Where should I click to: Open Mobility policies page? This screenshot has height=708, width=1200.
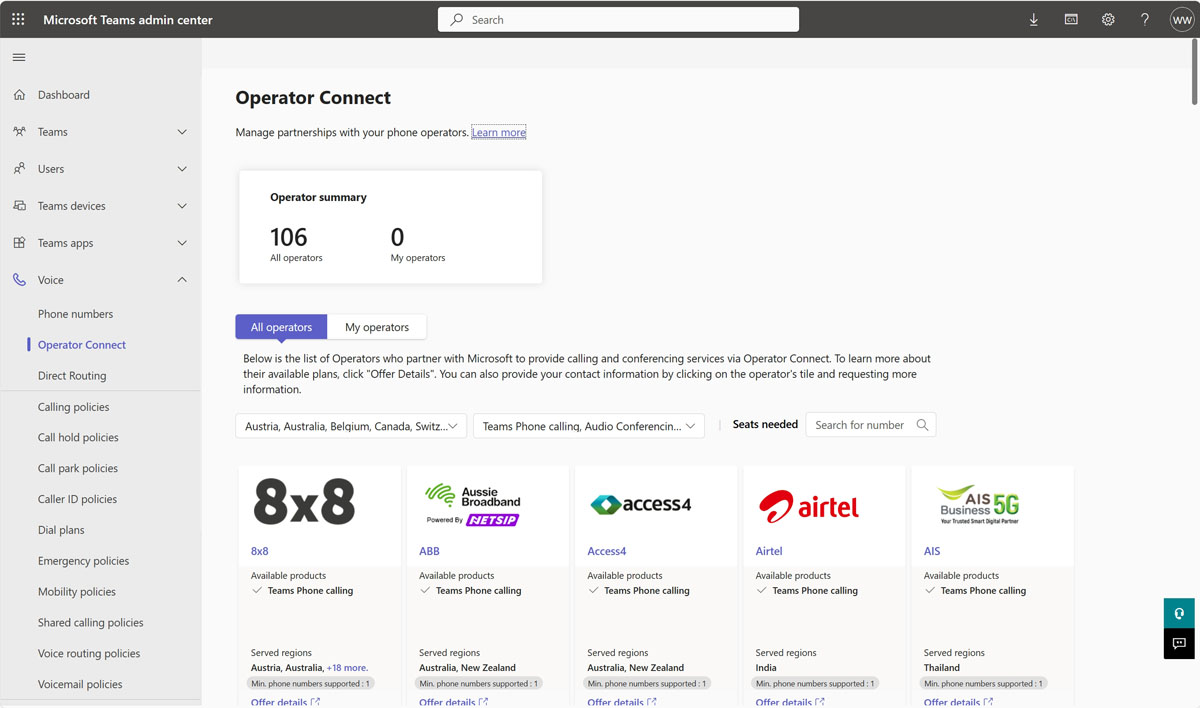pyautogui.click(x=77, y=592)
